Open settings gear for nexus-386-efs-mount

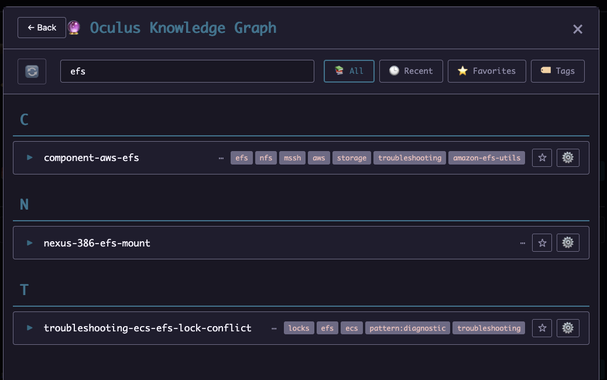568,243
